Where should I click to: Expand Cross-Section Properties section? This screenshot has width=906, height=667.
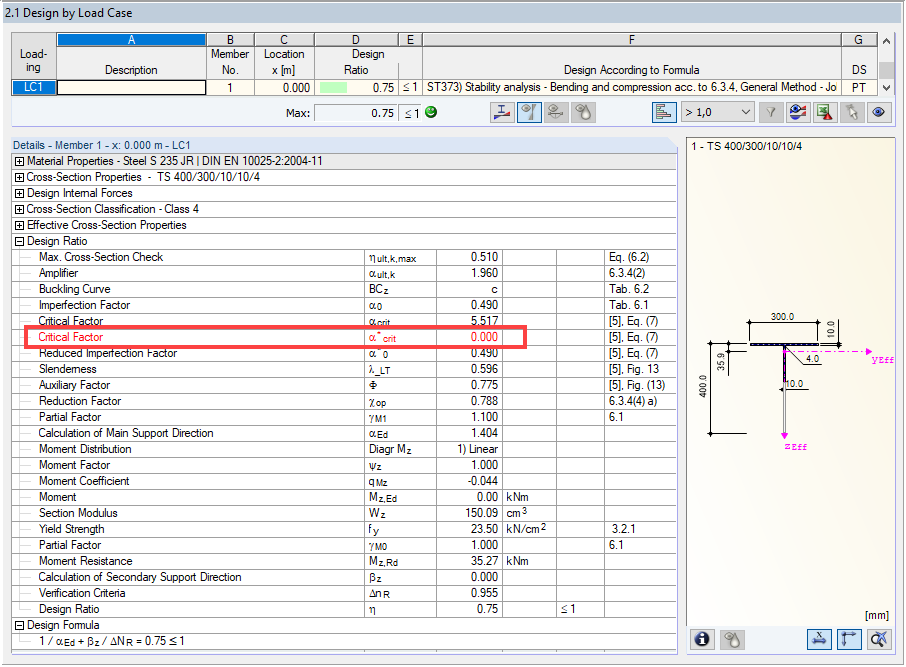click(20, 177)
